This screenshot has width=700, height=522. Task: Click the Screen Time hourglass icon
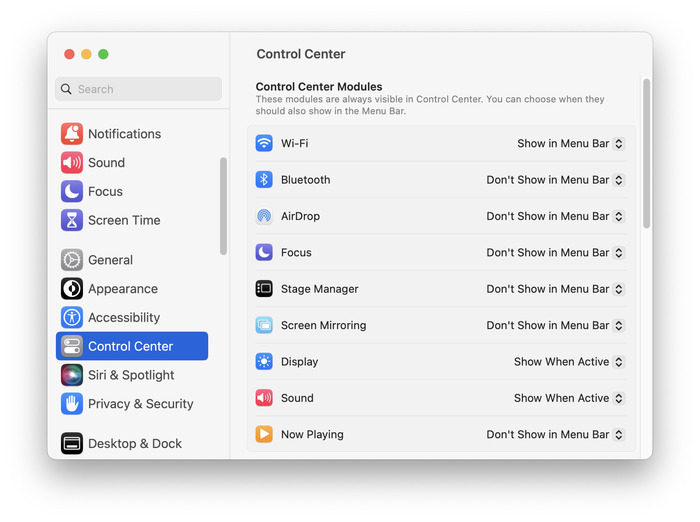coord(71,220)
